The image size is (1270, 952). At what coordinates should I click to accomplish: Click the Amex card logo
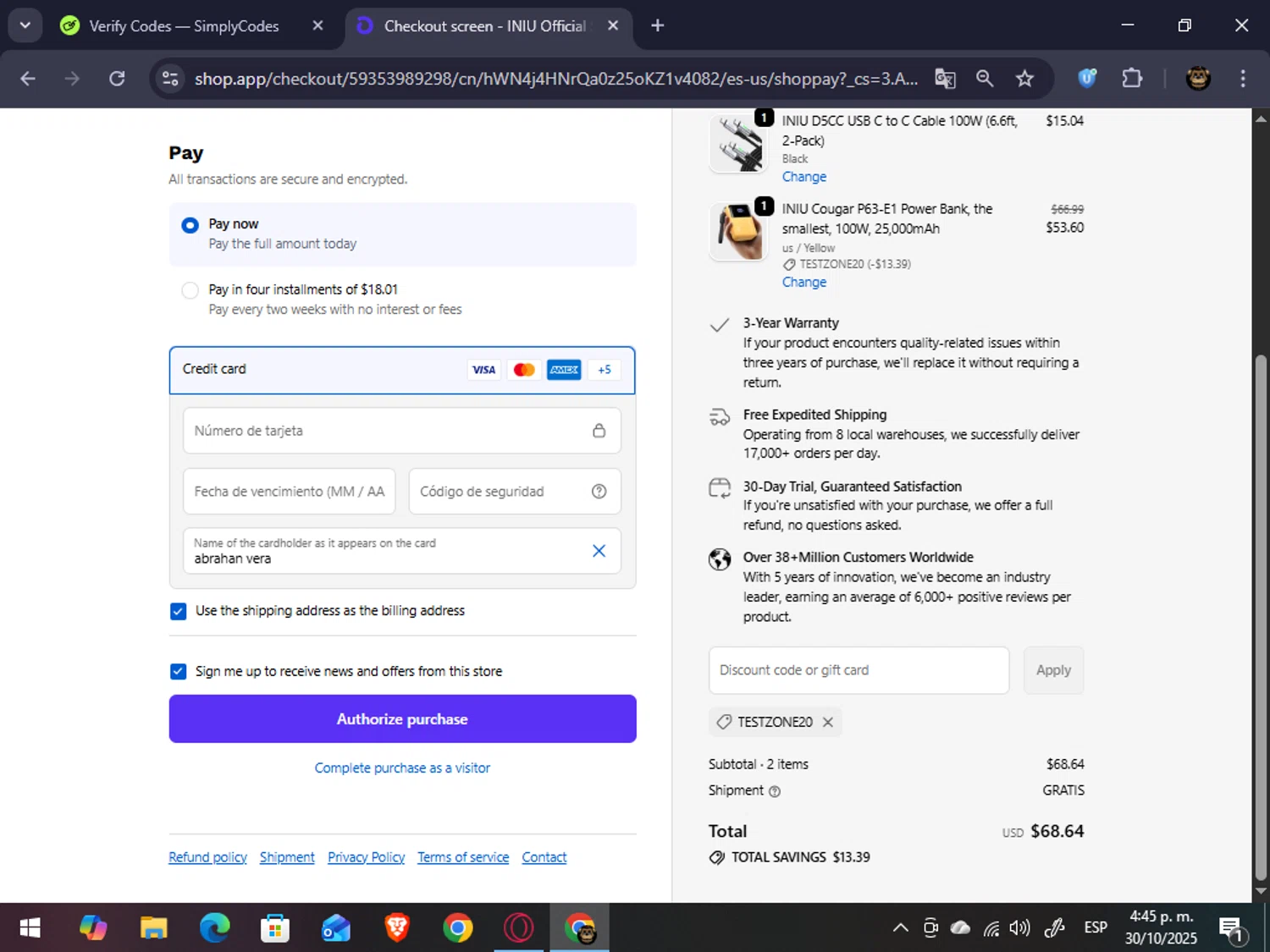564,370
